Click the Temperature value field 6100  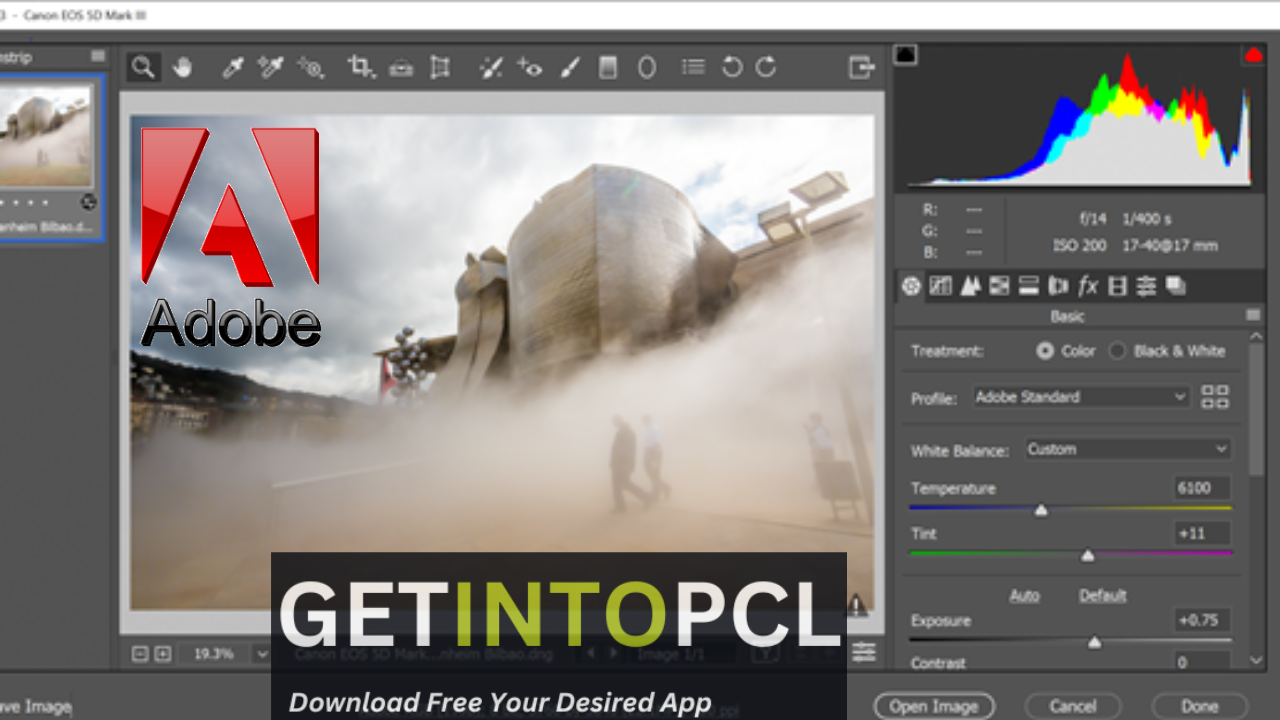(1202, 488)
